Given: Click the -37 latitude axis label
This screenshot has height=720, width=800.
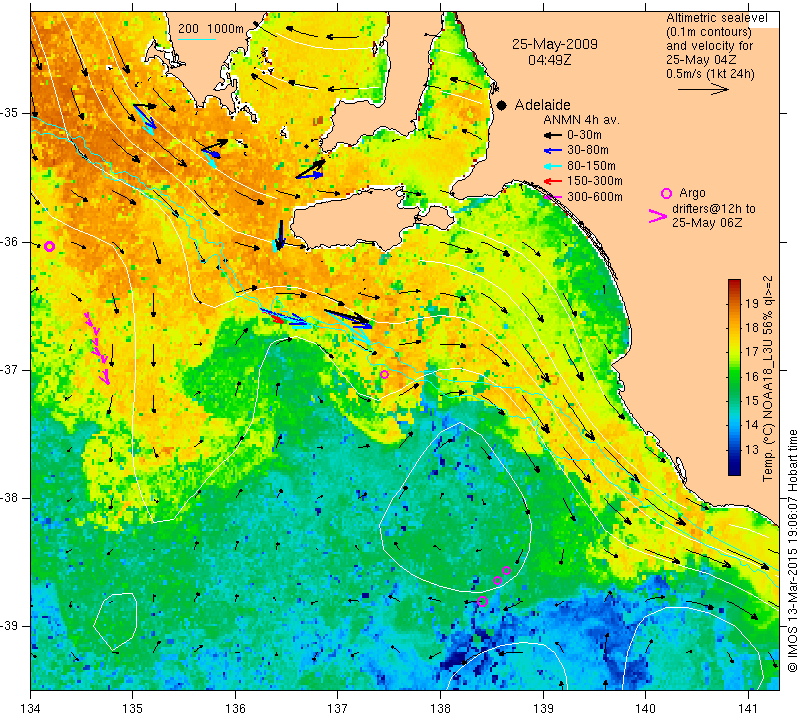Looking at the screenshot, I should coord(10,369).
